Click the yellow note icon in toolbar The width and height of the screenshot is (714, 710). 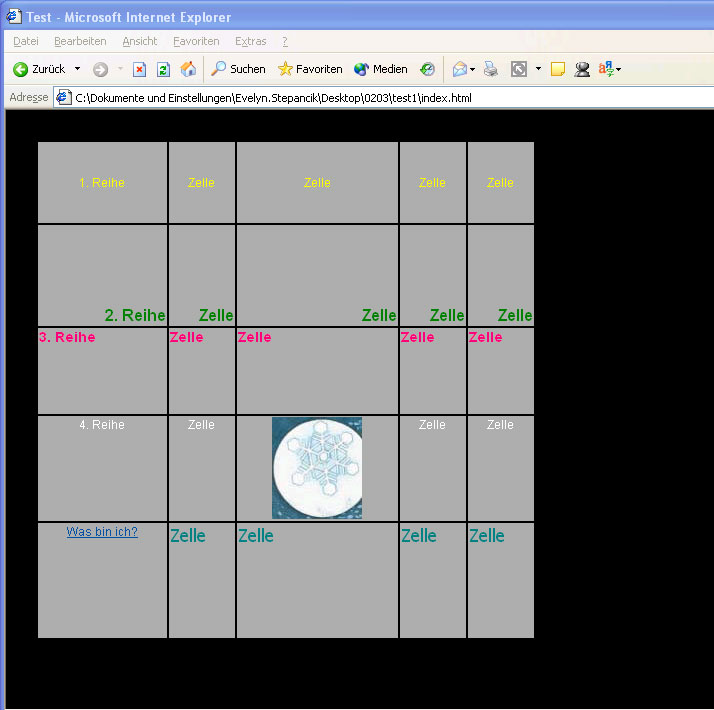coord(558,69)
